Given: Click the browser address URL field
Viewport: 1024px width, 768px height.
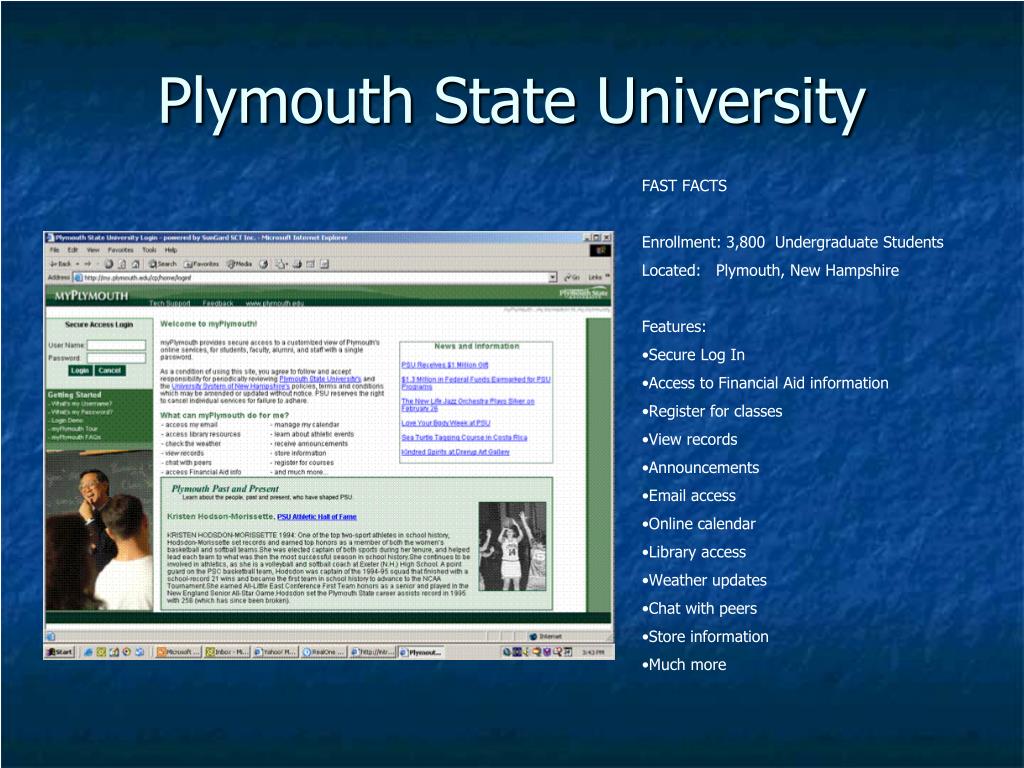Looking at the screenshot, I should click(315, 278).
